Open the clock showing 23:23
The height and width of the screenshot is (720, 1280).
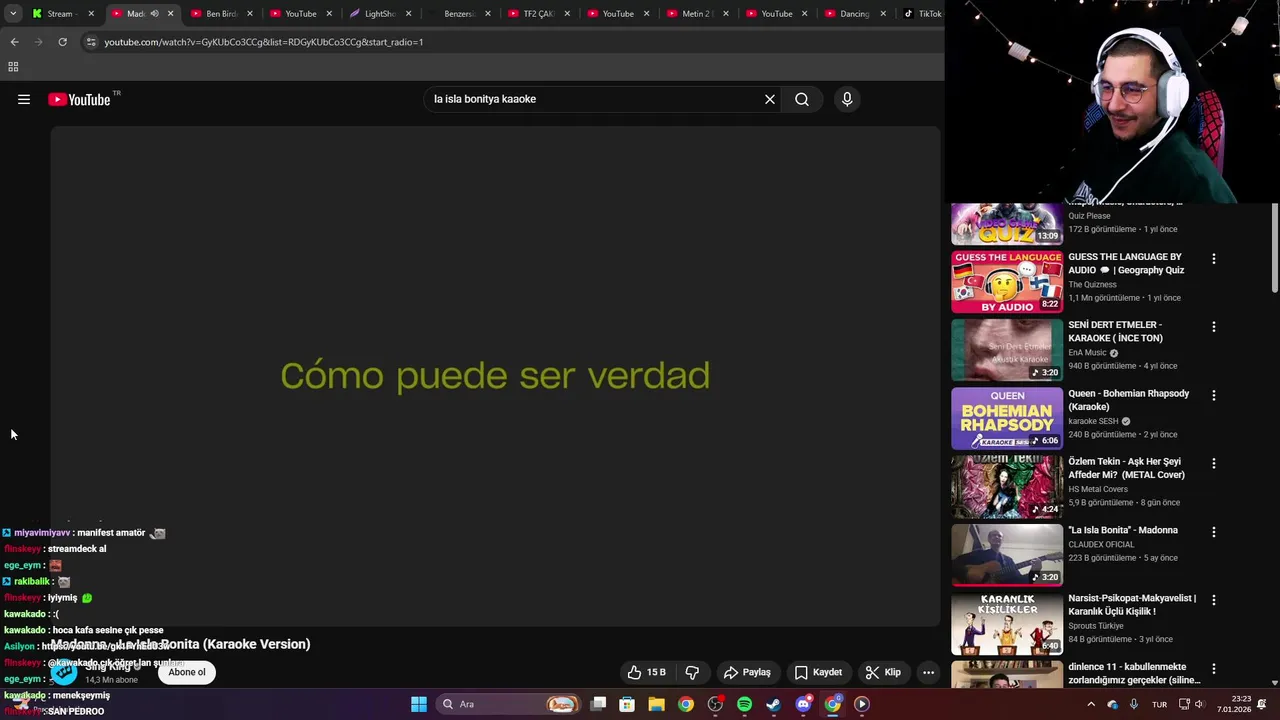(x=1233, y=704)
